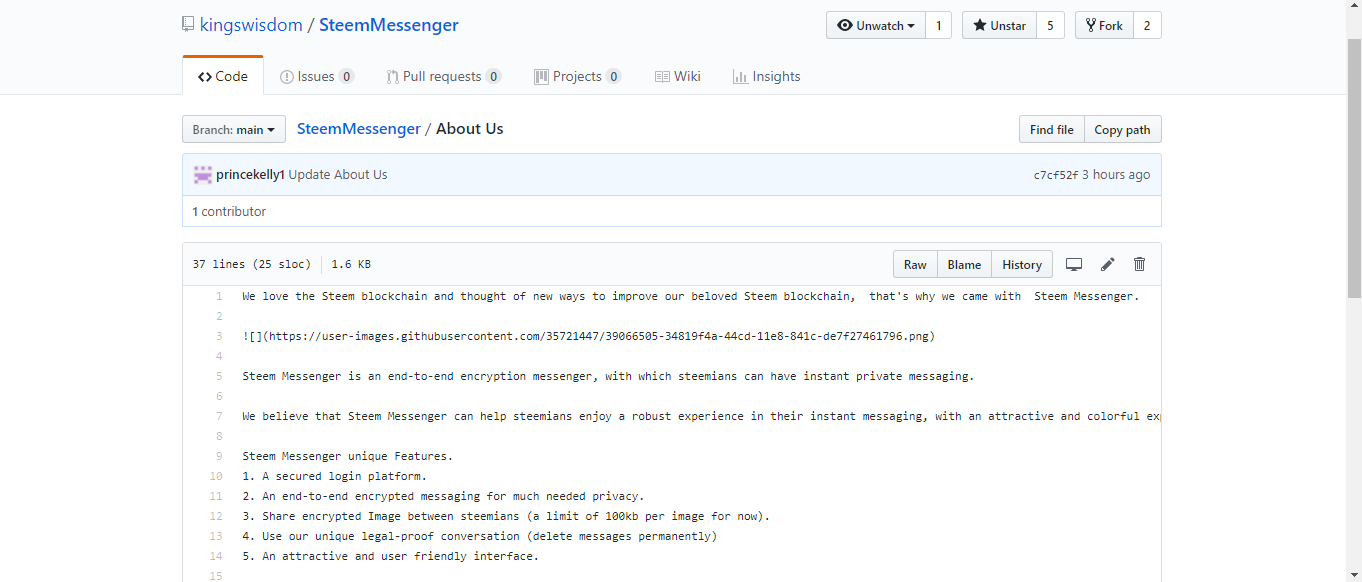This screenshot has height=582, width=1362.
Task: Click the fork icon on the Fork button
Action: coord(1091,25)
